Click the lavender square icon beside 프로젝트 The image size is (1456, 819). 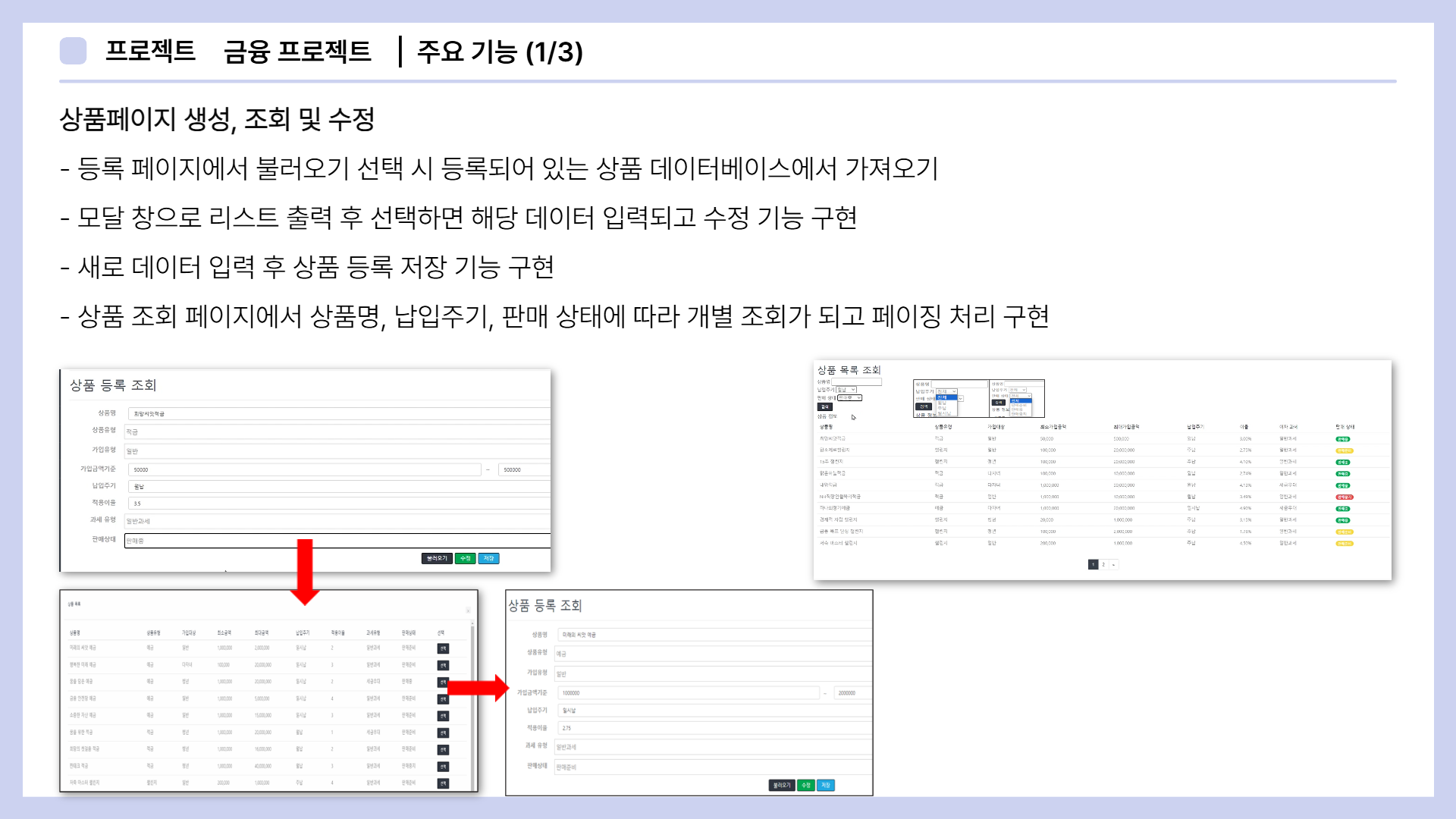(73, 51)
